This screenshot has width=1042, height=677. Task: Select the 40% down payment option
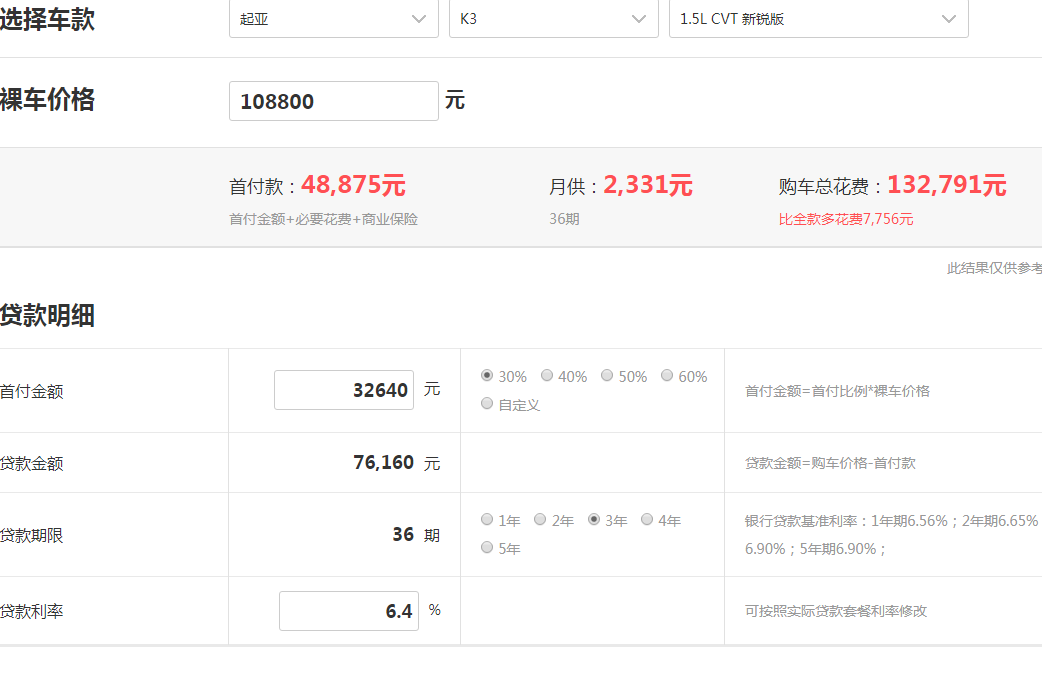click(547, 376)
